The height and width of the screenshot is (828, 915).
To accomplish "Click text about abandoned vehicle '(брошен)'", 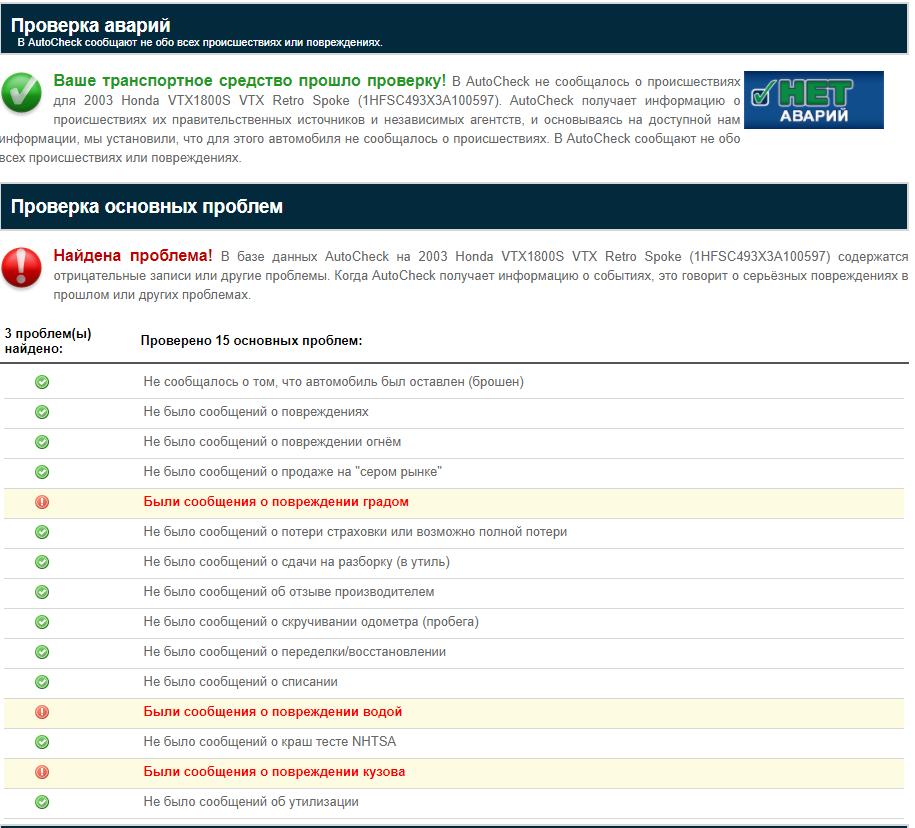I will click(334, 382).
